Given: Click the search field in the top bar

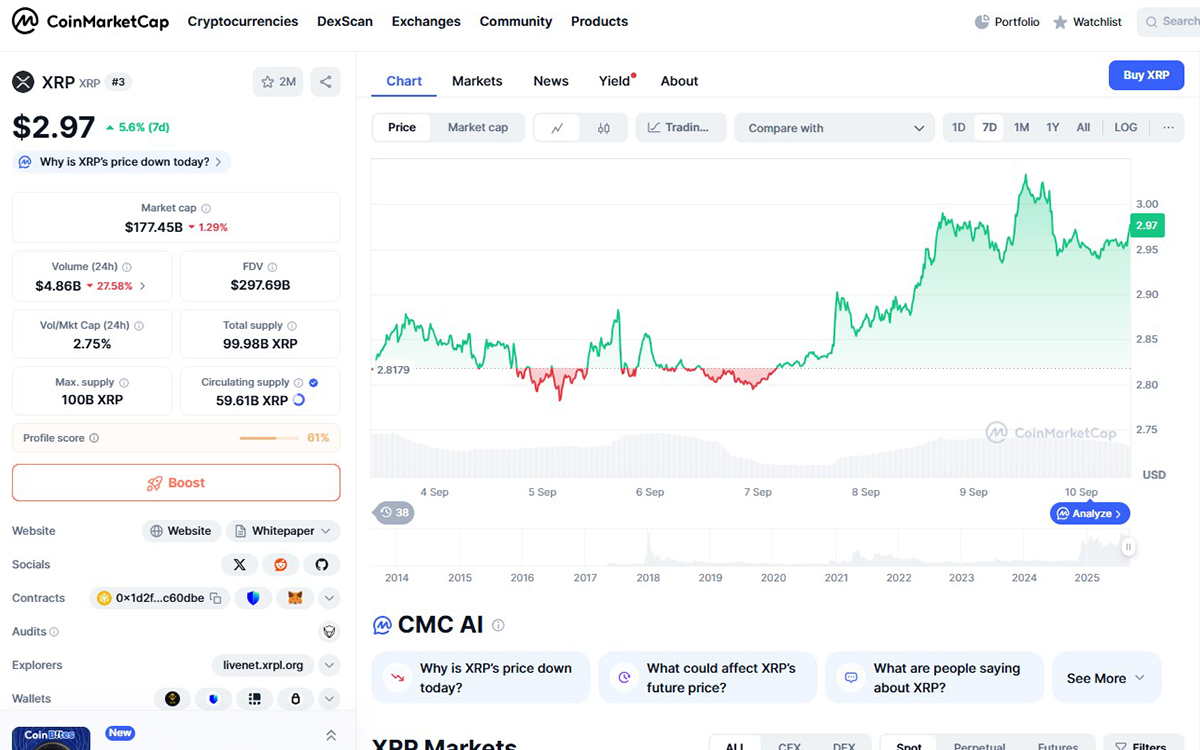Looking at the screenshot, I should tap(1175, 21).
